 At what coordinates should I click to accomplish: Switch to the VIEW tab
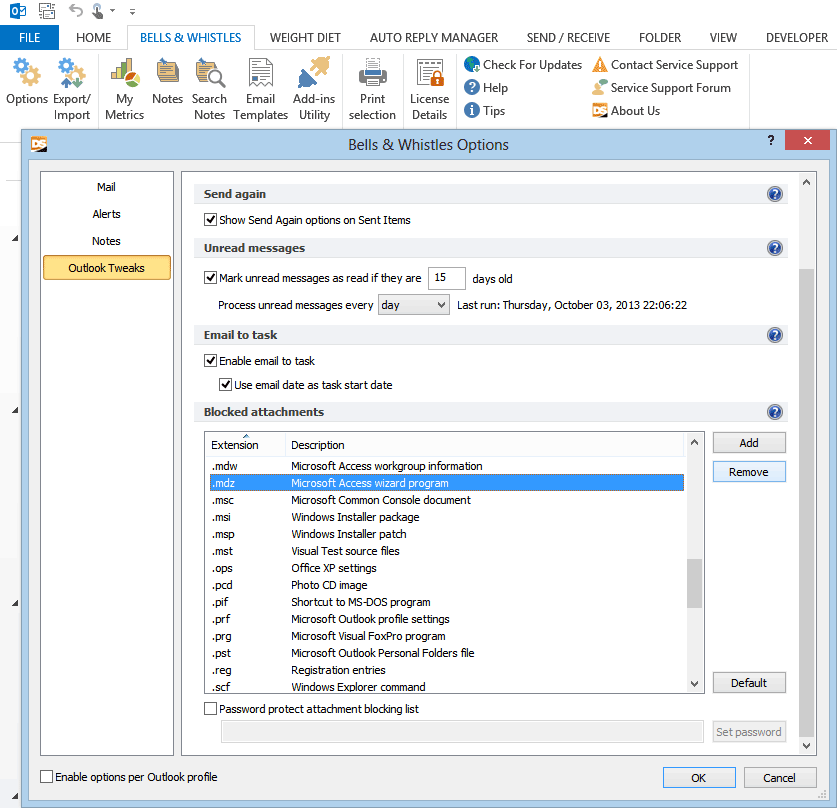coord(723,37)
